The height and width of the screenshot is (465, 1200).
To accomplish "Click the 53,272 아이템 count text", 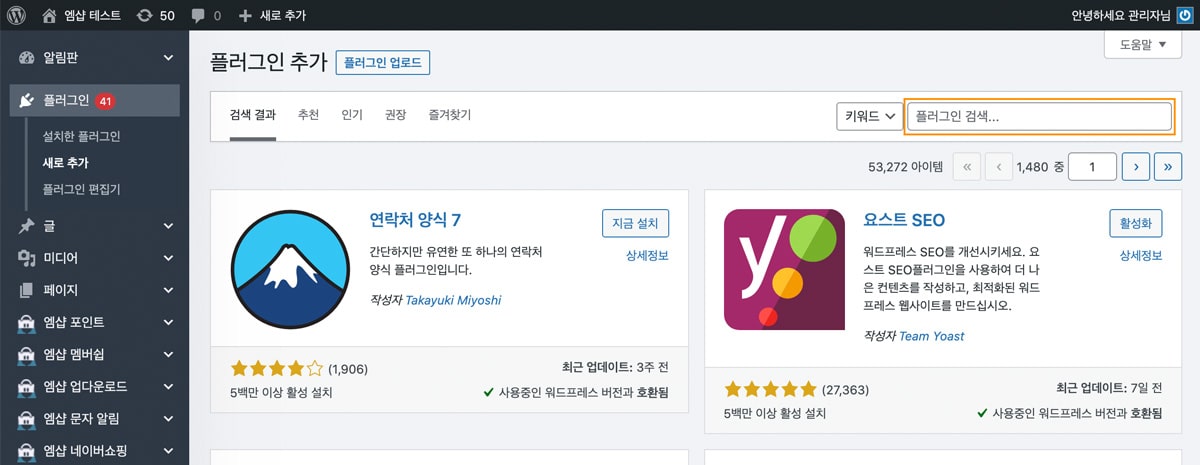I will 906,167.
